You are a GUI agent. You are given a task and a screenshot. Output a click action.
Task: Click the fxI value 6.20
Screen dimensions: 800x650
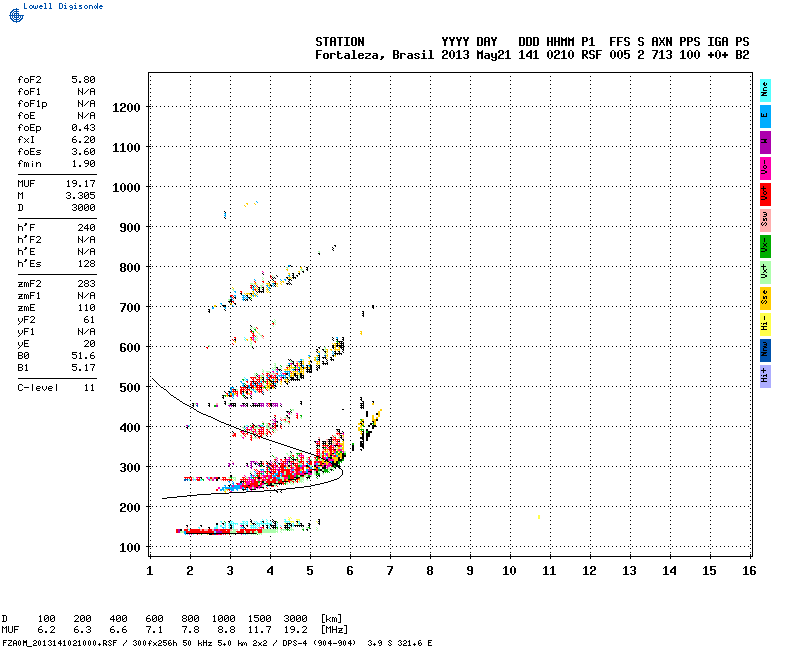point(83,140)
